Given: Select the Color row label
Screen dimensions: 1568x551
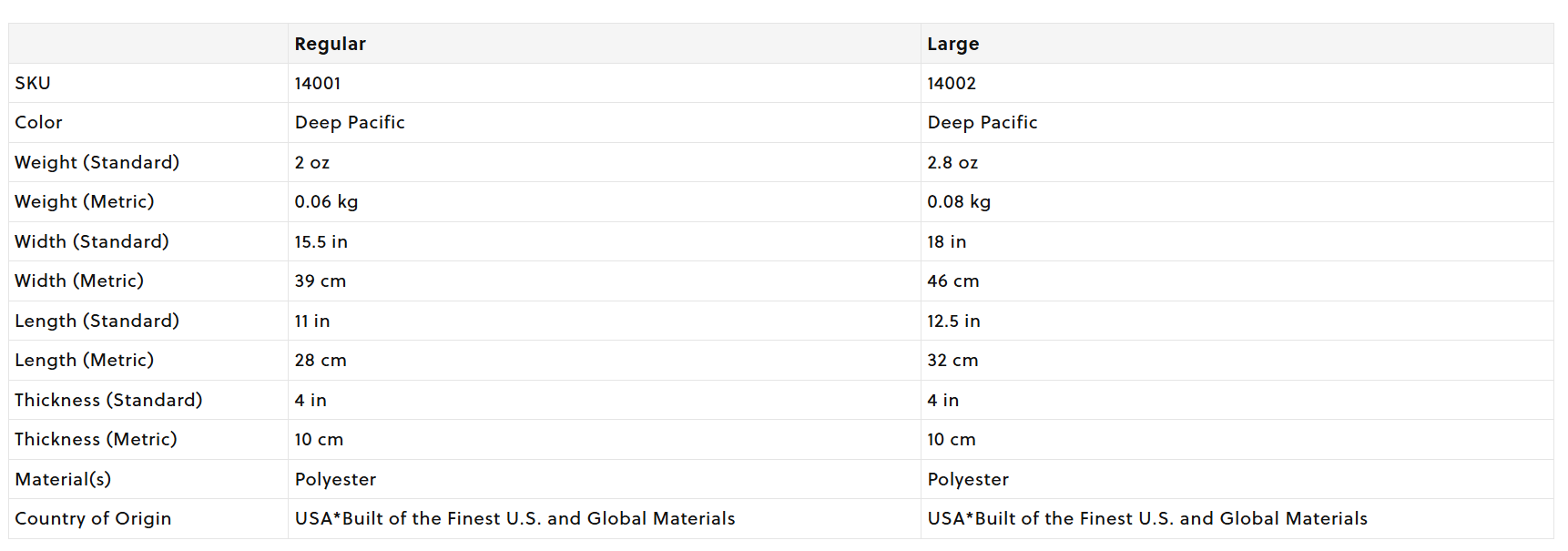Looking at the screenshot, I should coord(38,122).
